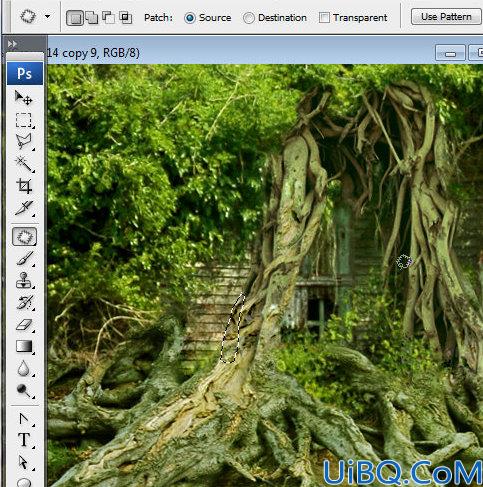Screen dimensions: 483x487
Task: Select the History Brush tool
Action: [x=24, y=302]
